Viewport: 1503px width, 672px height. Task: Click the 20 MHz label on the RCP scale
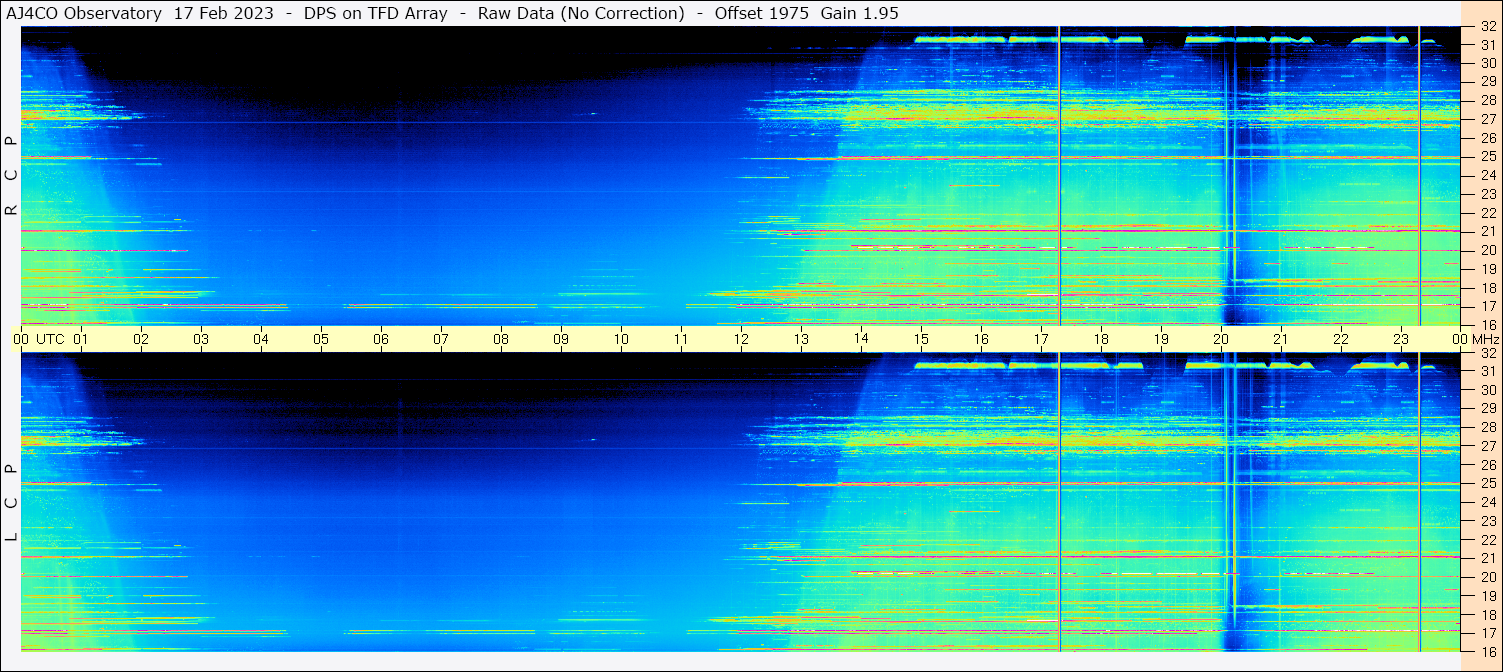click(x=1486, y=250)
